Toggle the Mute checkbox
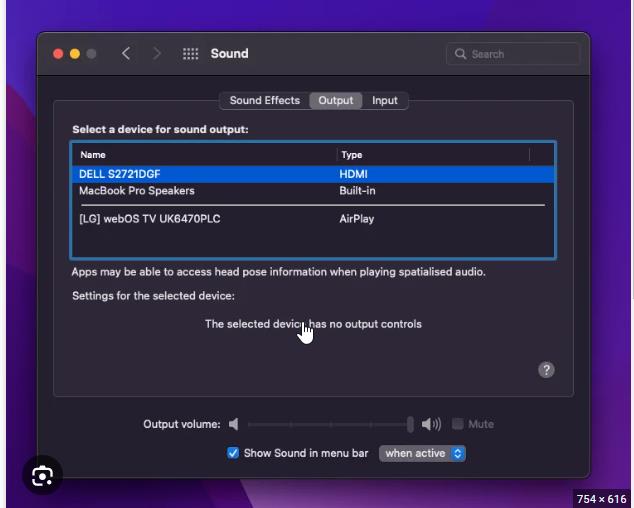The height and width of the screenshot is (508, 634). pos(457,424)
